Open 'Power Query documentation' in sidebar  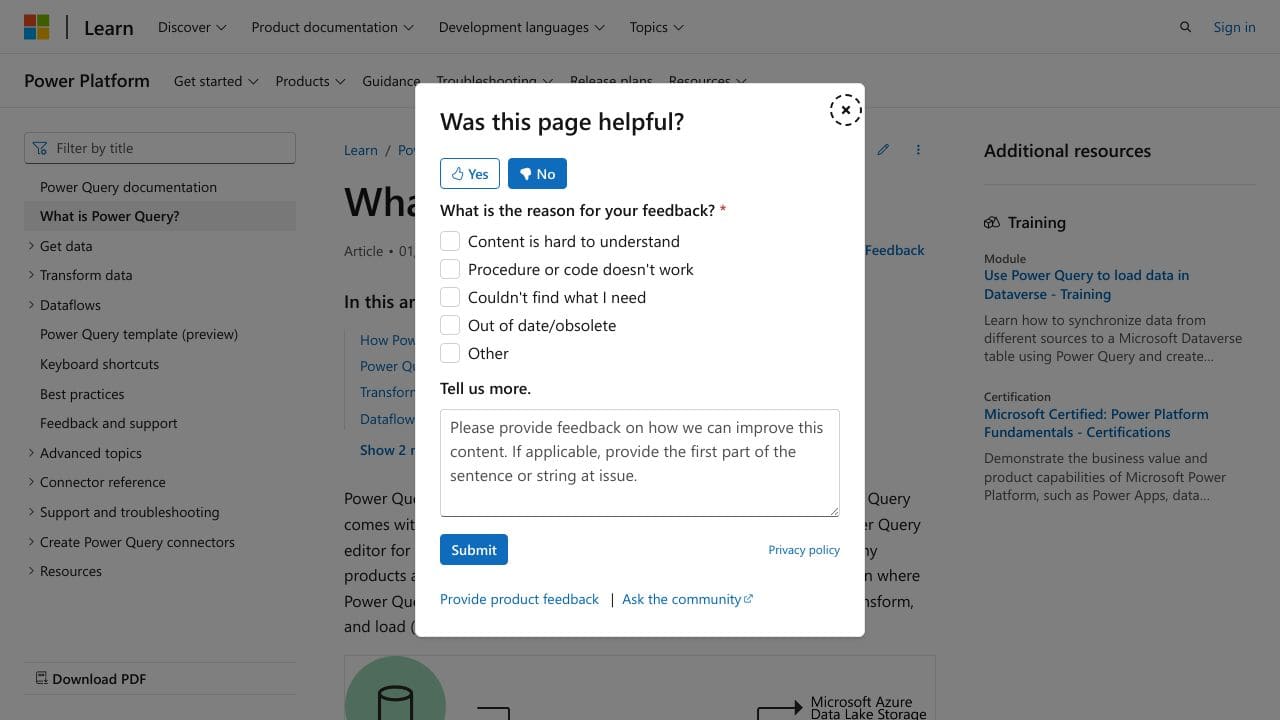[x=128, y=187]
